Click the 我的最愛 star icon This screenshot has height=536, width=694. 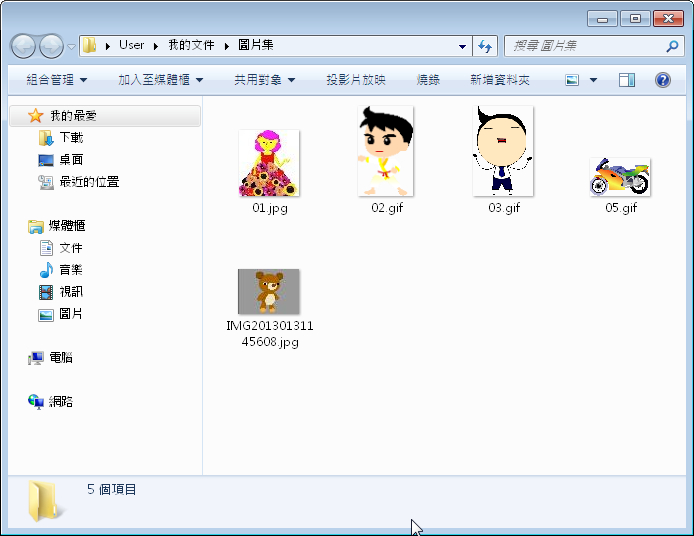35,116
